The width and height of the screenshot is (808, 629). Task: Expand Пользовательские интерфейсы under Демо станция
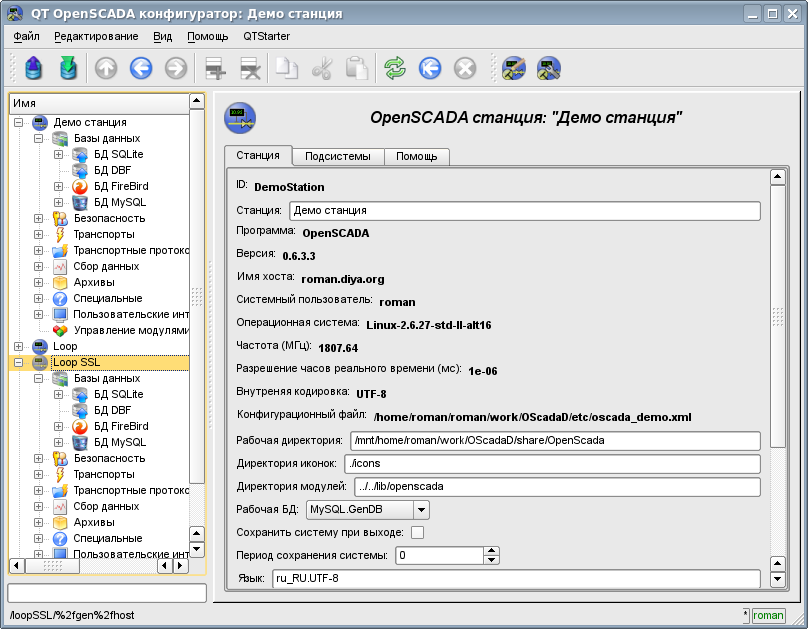[x=38, y=314]
